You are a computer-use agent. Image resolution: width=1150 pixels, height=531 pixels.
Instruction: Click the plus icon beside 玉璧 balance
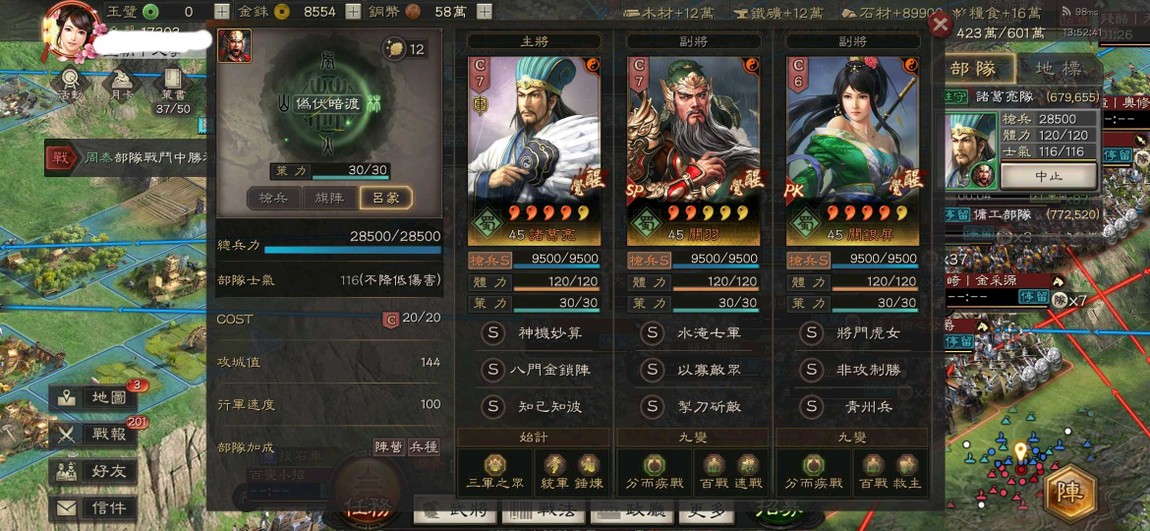coord(221,11)
